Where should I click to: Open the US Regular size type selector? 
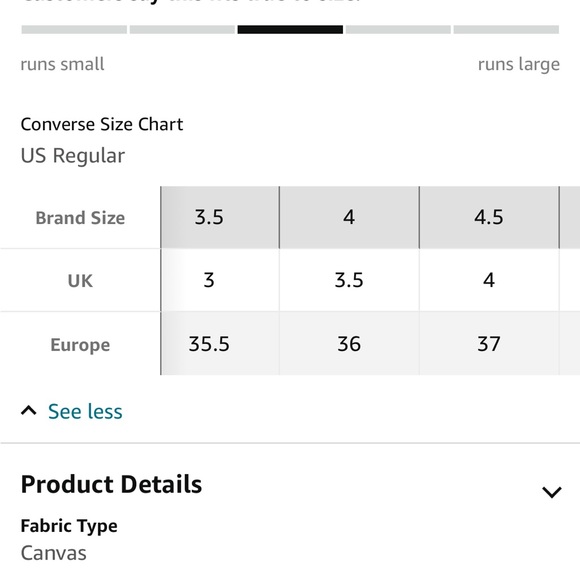click(73, 155)
